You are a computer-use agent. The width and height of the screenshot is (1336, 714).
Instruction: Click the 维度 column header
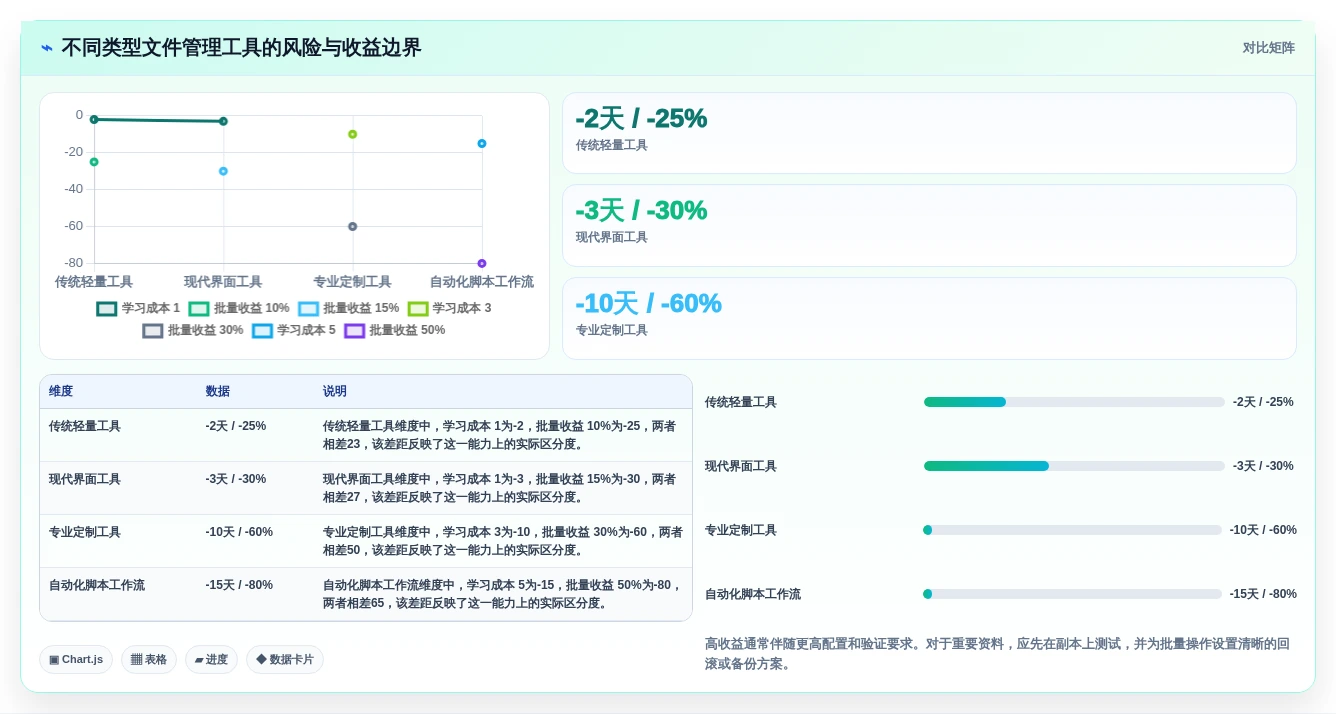coord(61,391)
